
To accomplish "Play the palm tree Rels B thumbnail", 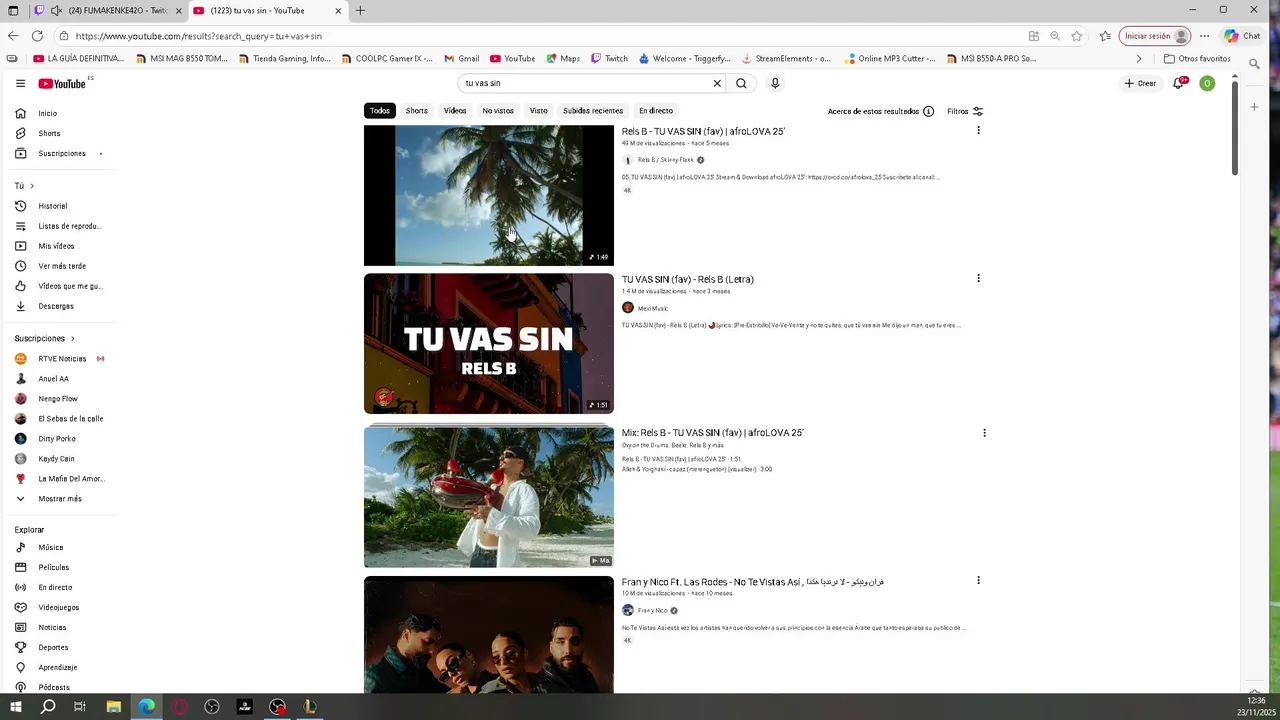I will click(x=488, y=196).
